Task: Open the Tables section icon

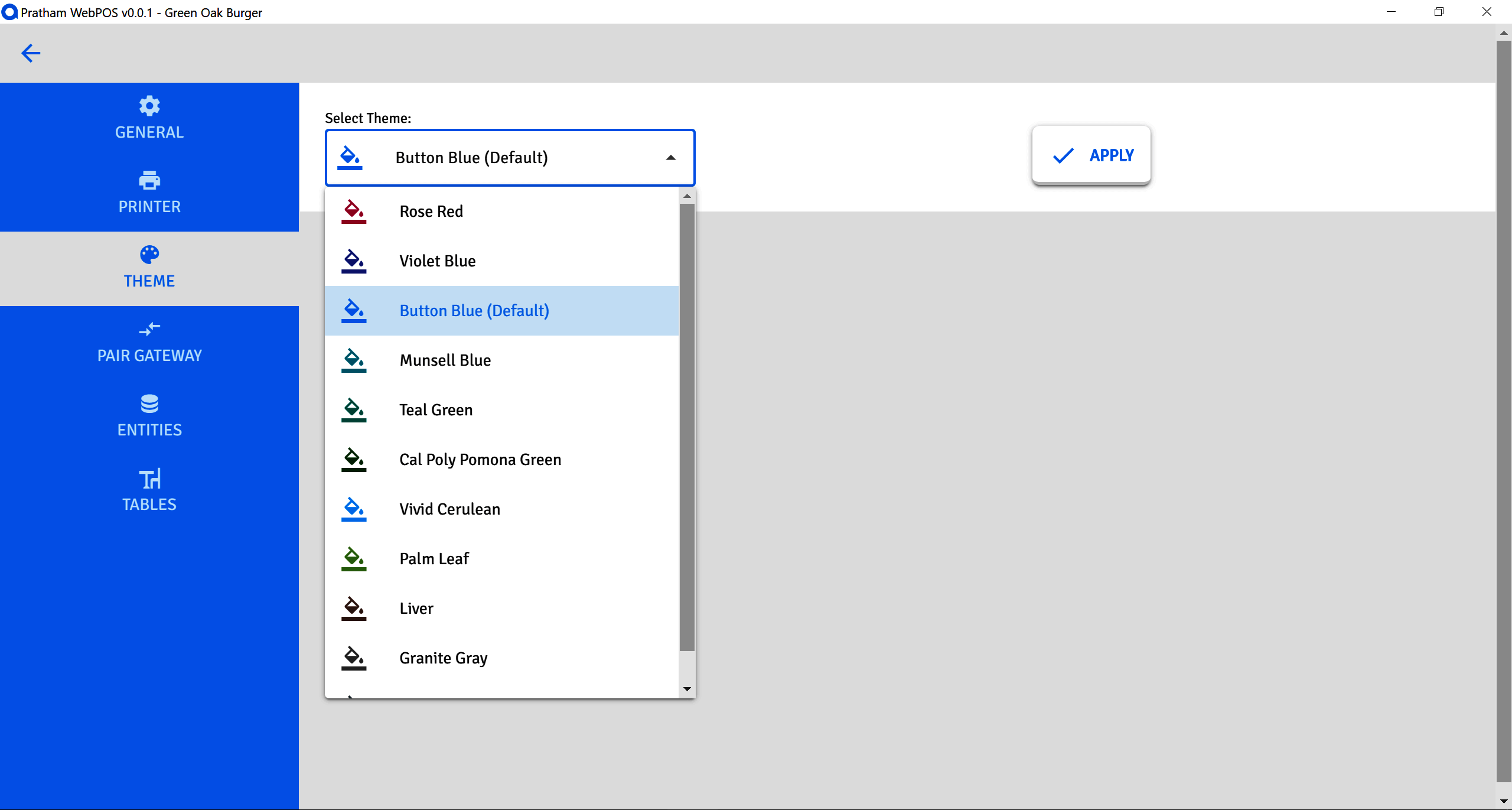Action: tap(149, 479)
